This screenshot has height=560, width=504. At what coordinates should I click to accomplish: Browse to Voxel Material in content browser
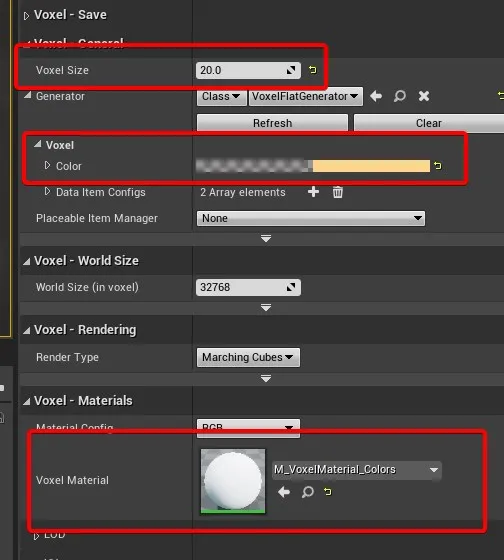click(x=308, y=492)
